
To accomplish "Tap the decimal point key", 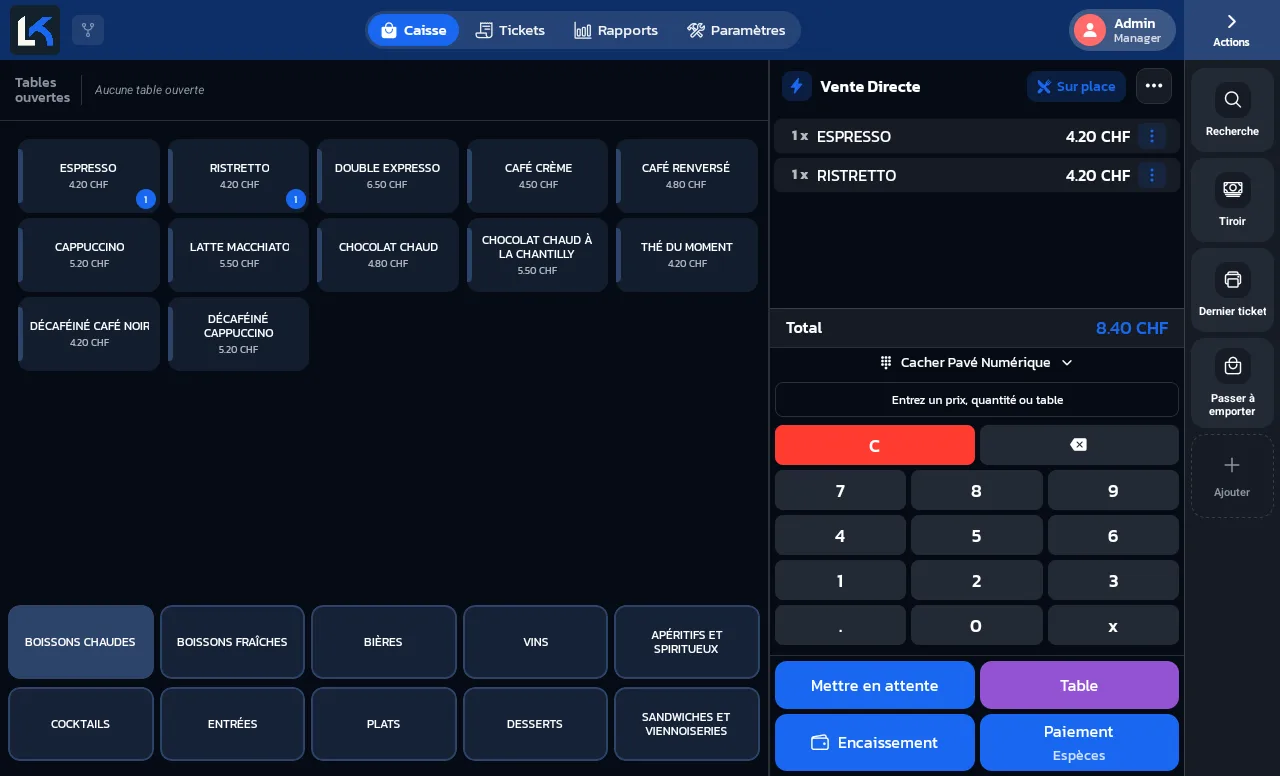I will point(840,625).
